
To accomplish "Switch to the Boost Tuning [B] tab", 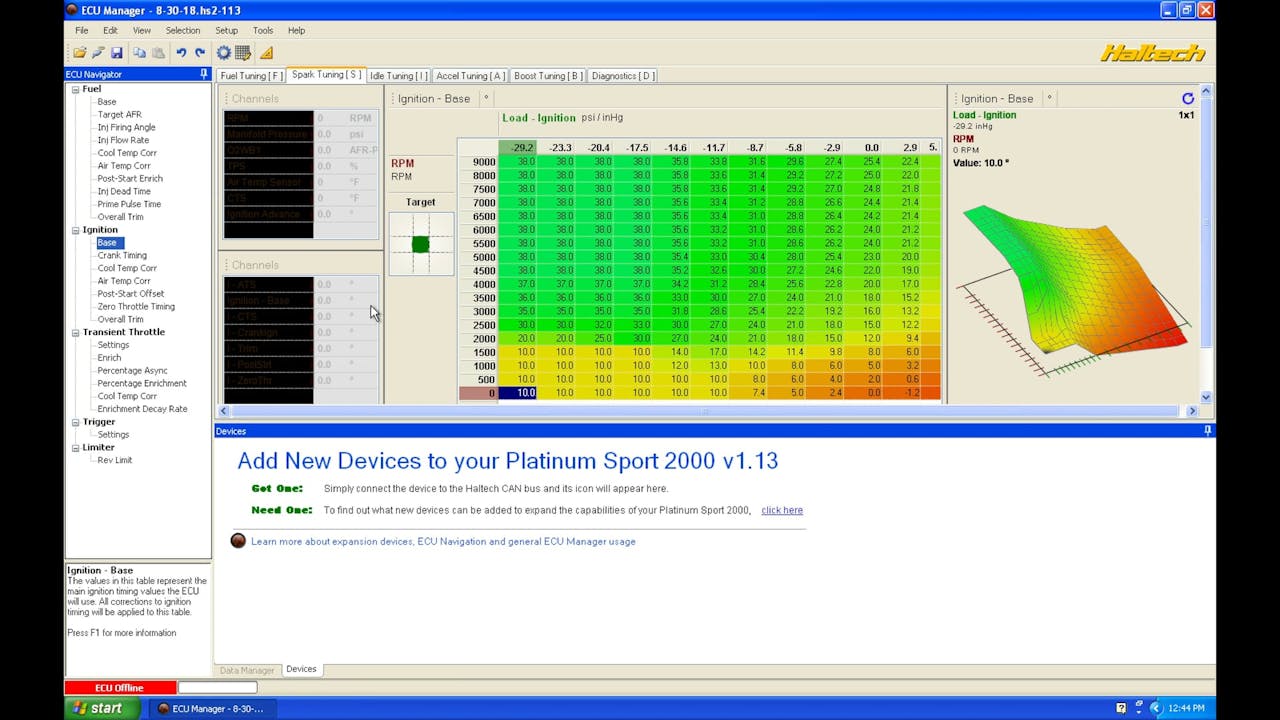I will tap(547, 76).
